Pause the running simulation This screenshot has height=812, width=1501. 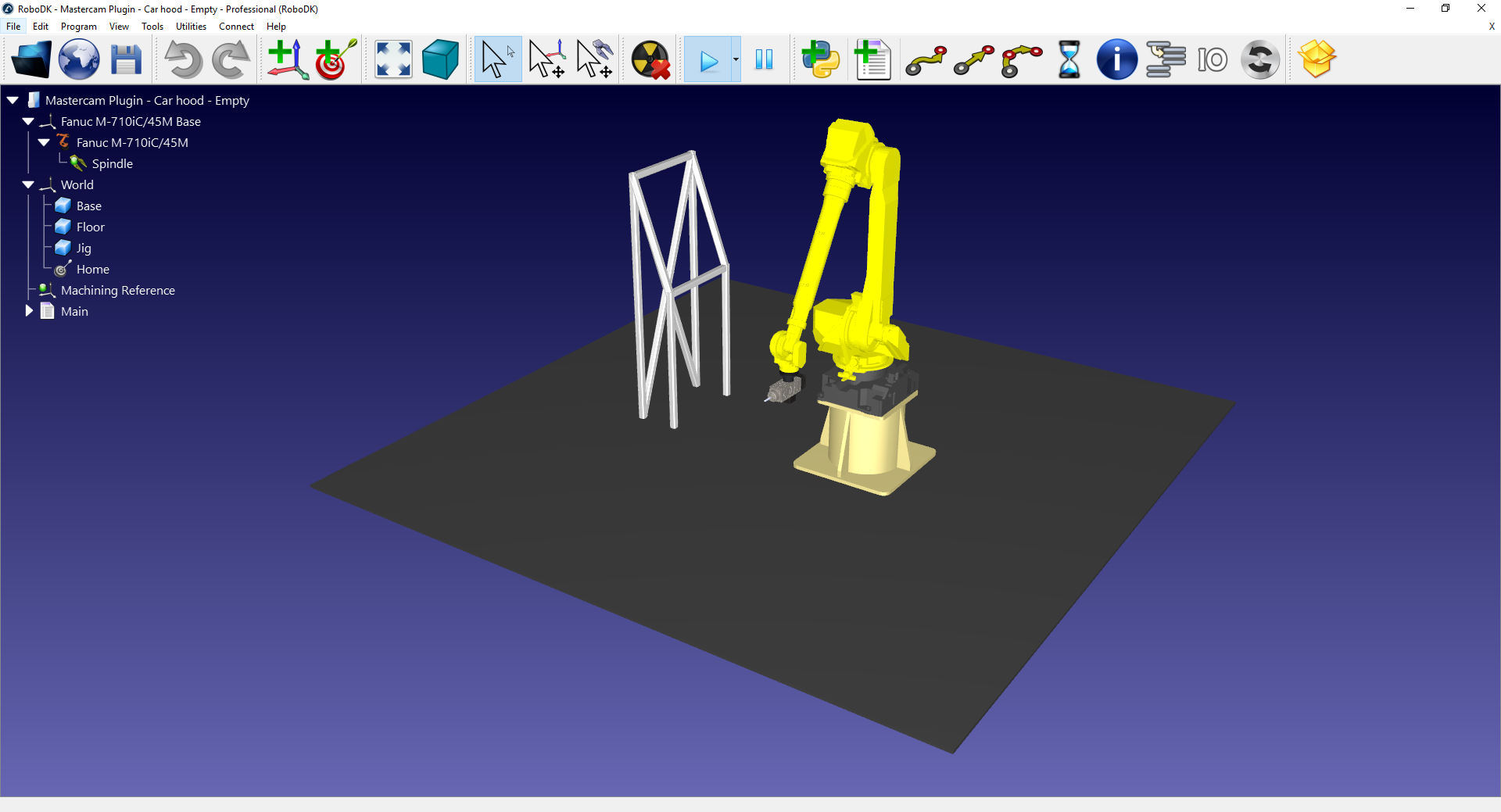(x=765, y=59)
